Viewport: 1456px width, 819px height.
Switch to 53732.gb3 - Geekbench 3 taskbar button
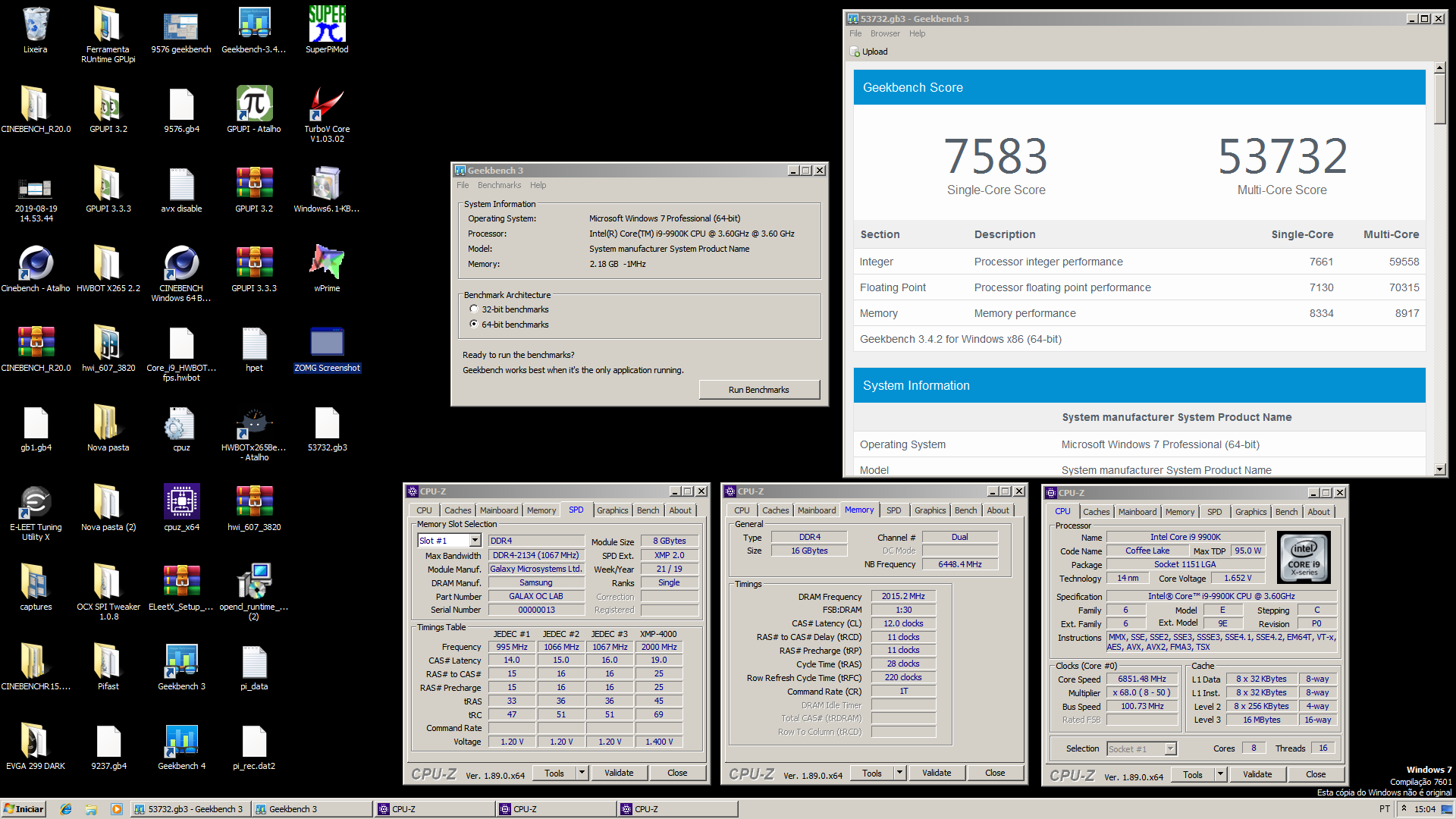[x=190, y=809]
